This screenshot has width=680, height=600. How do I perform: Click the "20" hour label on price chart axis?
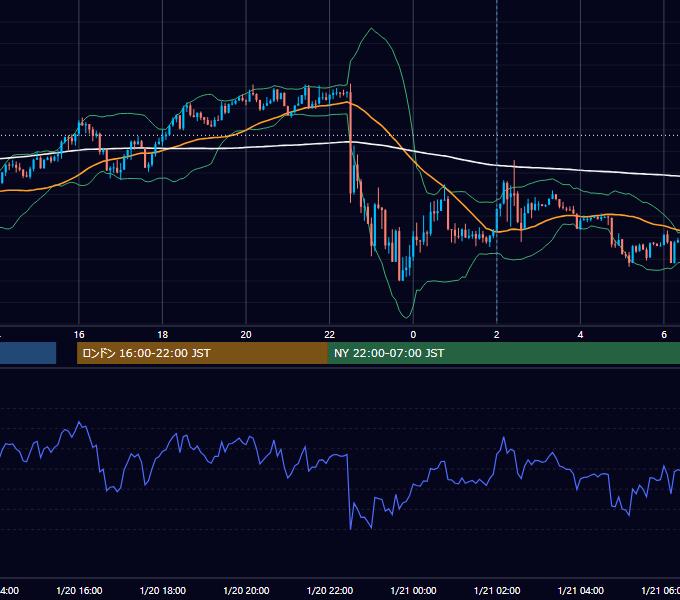tap(246, 334)
